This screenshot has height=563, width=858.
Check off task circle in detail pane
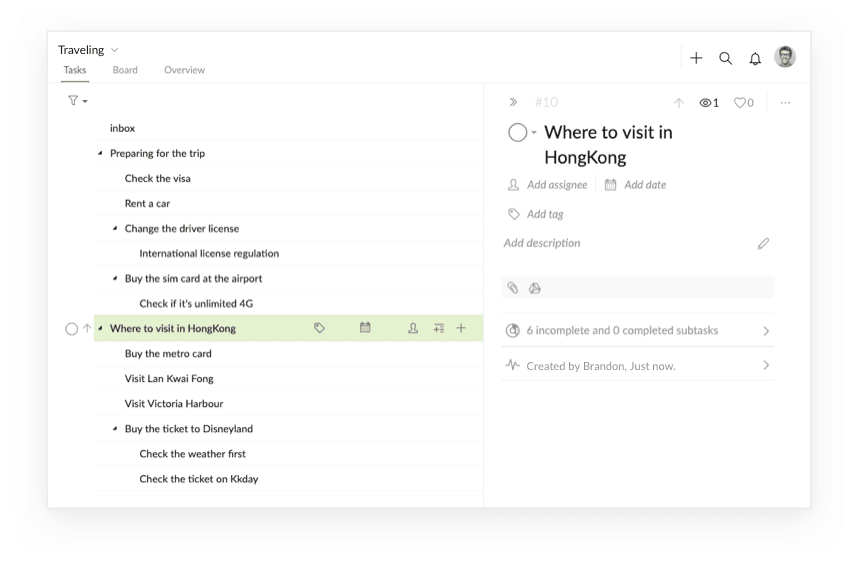tap(517, 132)
